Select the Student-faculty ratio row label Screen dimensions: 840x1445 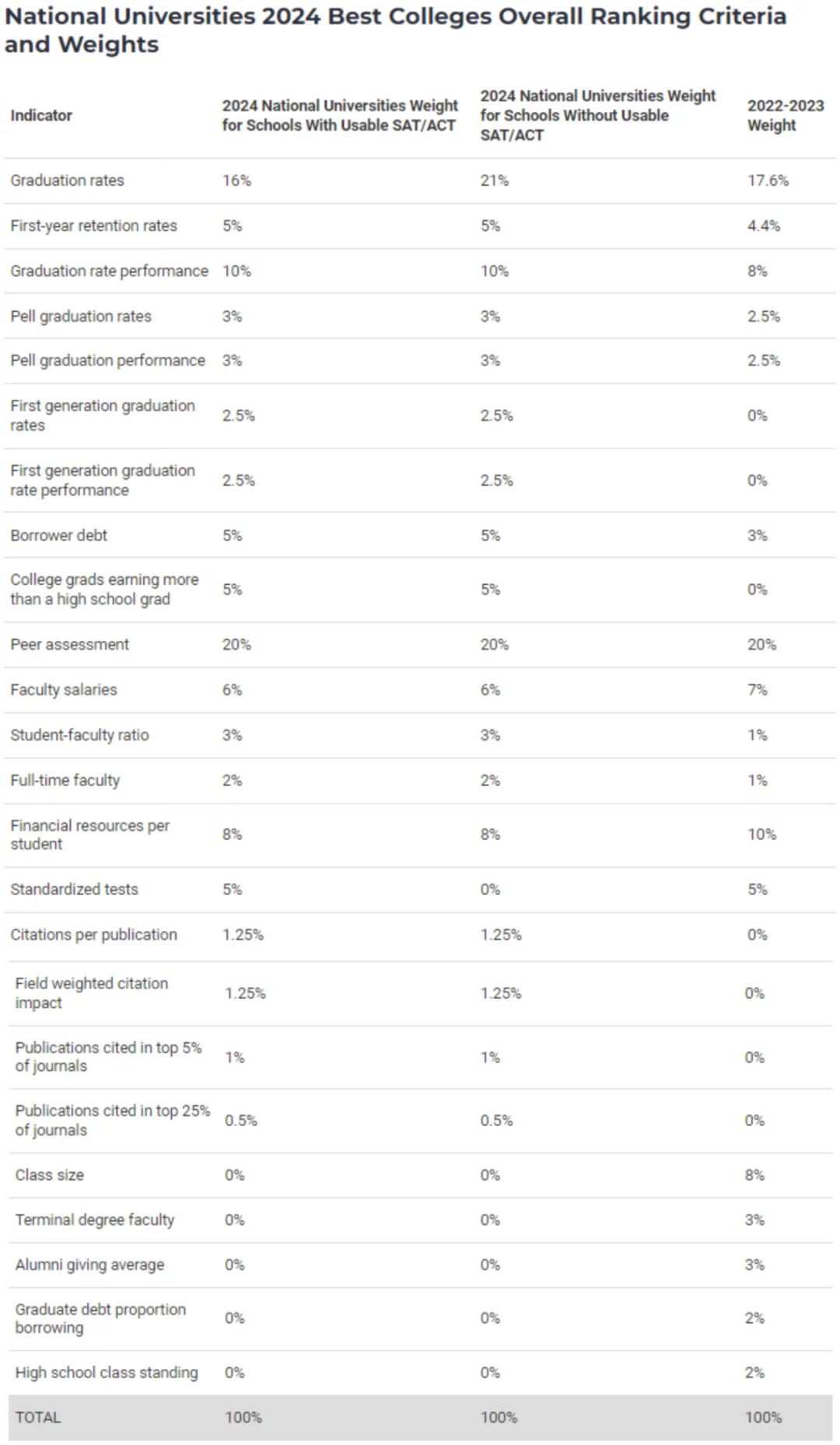pyautogui.click(x=79, y=735)
